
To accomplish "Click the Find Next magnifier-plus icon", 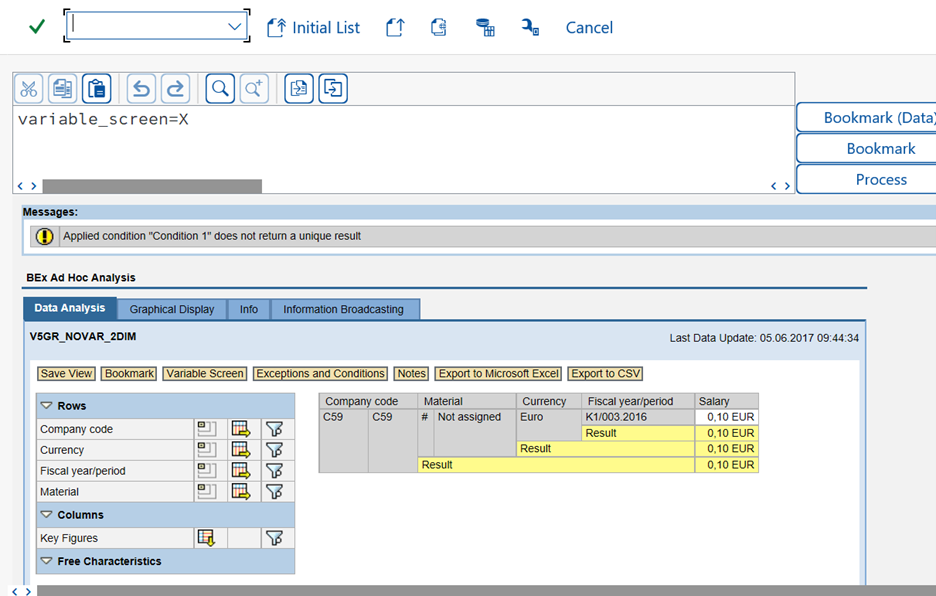I will pyautogui.click(x=254, y=89).
